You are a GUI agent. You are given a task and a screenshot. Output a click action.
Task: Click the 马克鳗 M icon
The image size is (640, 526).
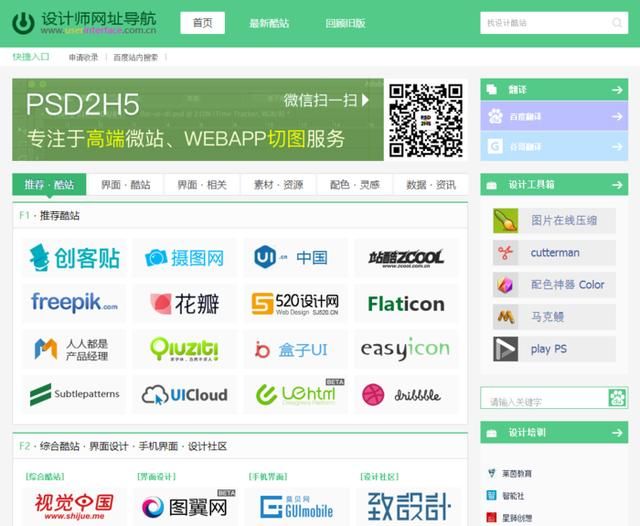(x=505, y=317)
